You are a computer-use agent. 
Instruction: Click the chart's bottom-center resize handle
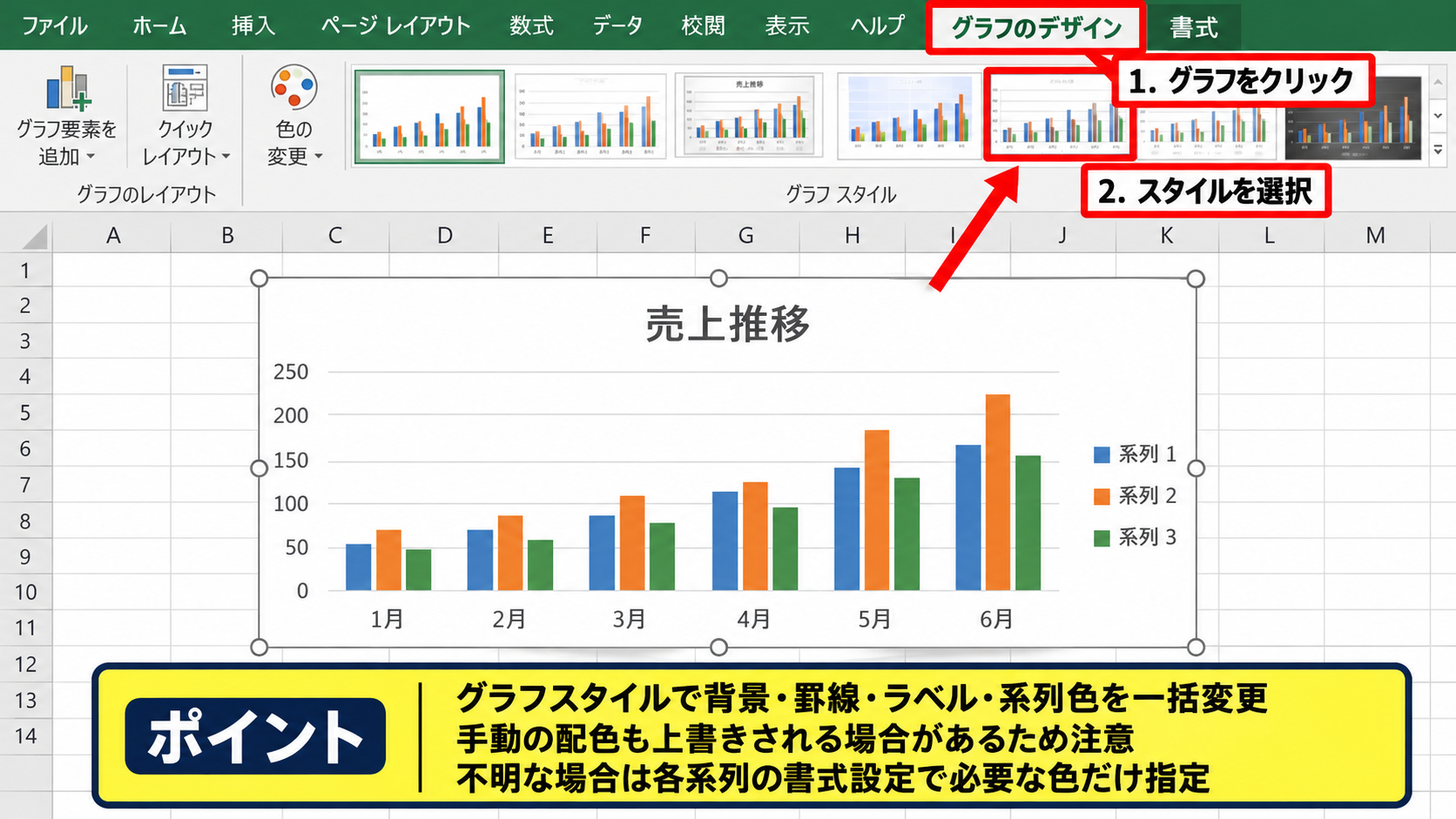click(x=718, y=648)
